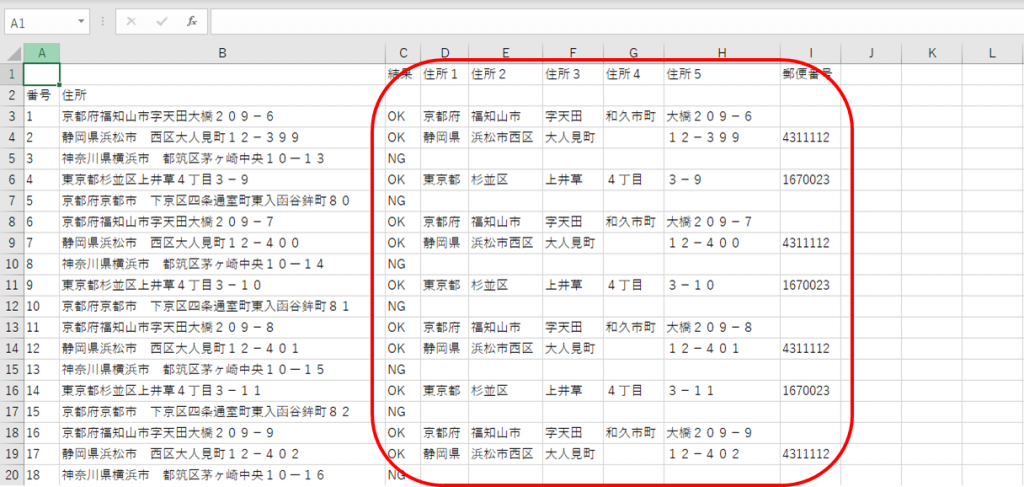Click '4311112' cell in row 4

(810, 138)
